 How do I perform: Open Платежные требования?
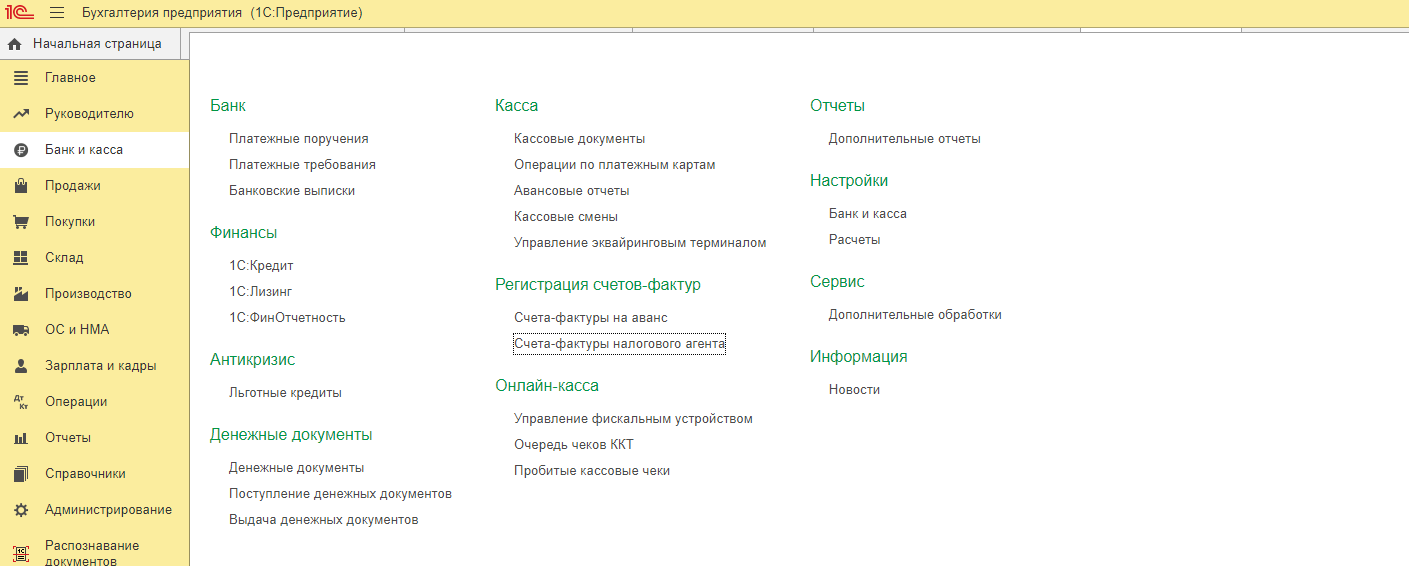pos(302,165)
